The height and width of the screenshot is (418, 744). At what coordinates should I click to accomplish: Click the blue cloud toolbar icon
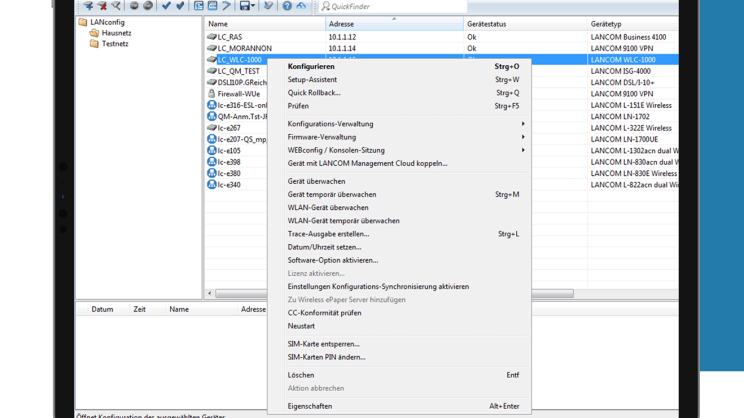click(x=301, y=6)
